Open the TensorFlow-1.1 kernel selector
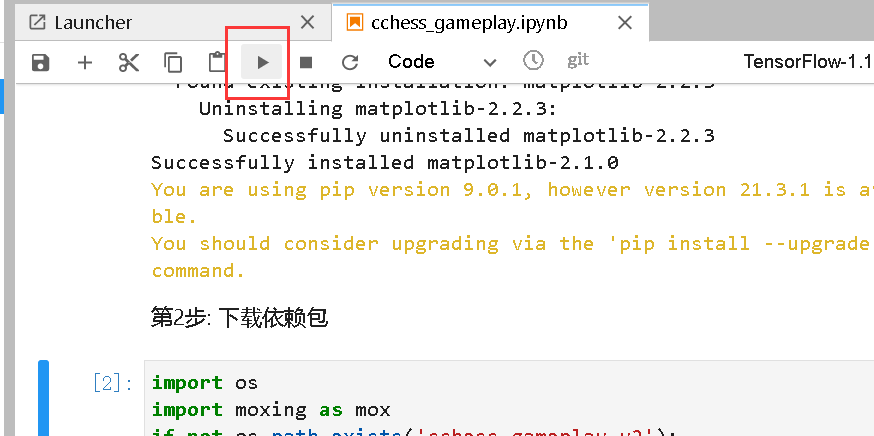Screen dimensions: 874x436 point(808,61)
